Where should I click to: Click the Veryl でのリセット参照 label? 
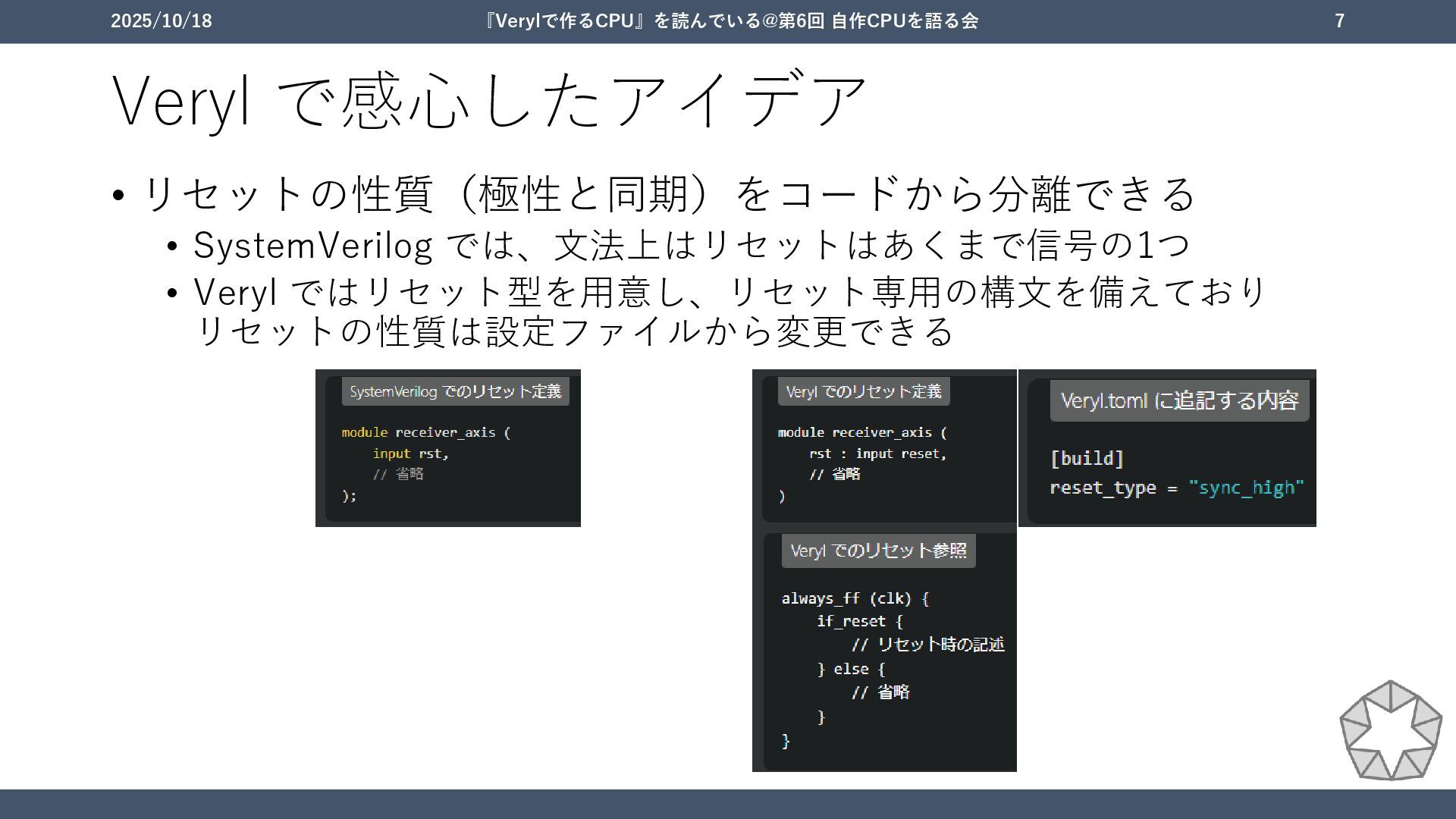tap(878, 551)
